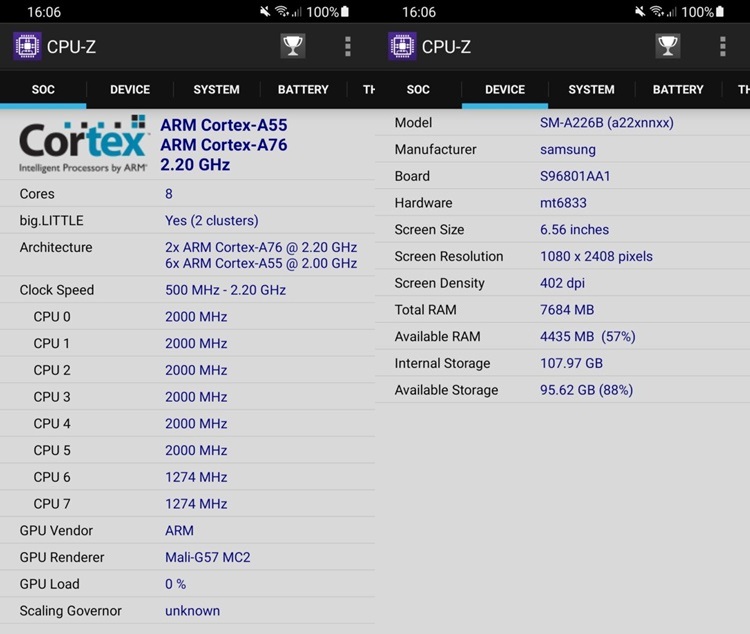Tap Scaling Governor value 'unknown'
Viewport: 750px width, 634px height.
(192, 611)
